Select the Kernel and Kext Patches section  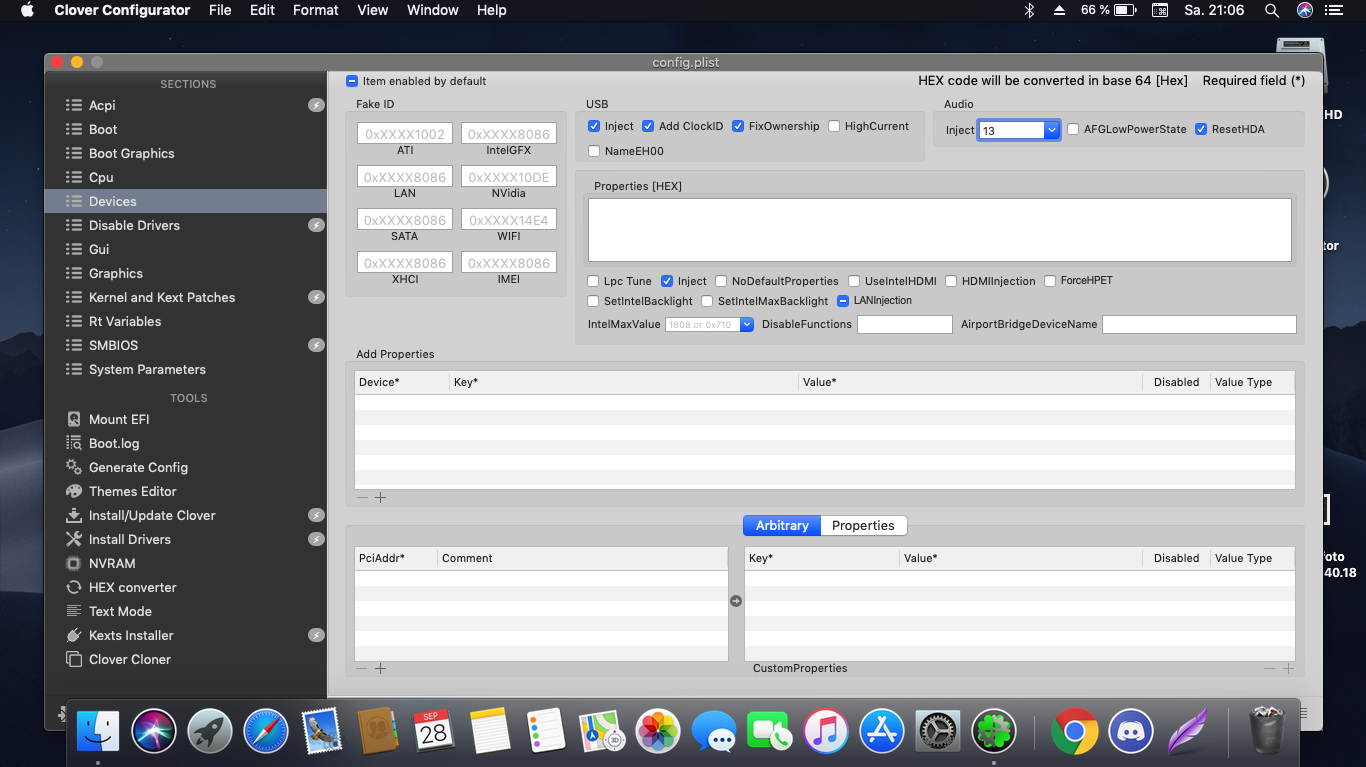pyautogui.click(x=161, y=297)
